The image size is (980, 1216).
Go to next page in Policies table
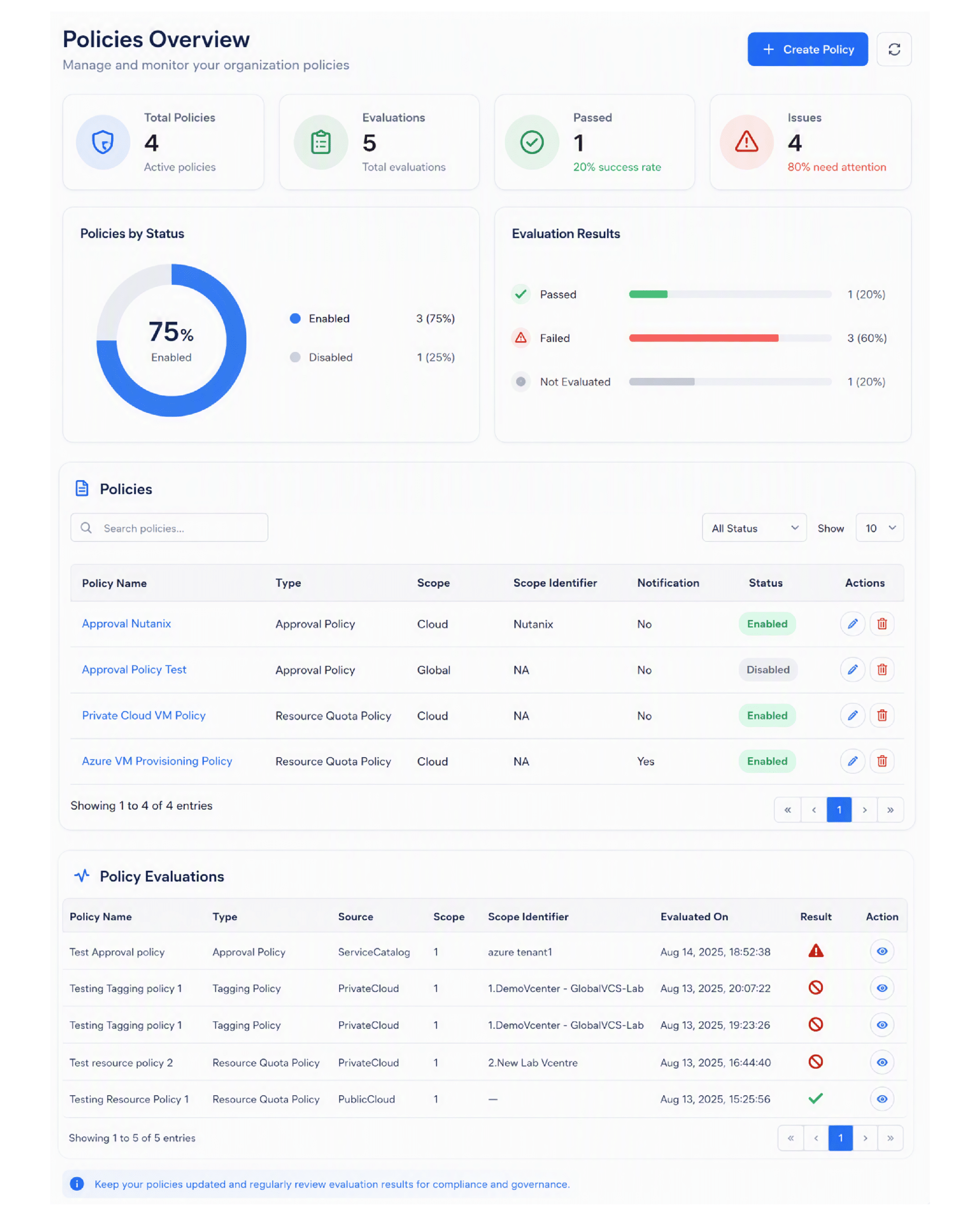coord(864,809)
